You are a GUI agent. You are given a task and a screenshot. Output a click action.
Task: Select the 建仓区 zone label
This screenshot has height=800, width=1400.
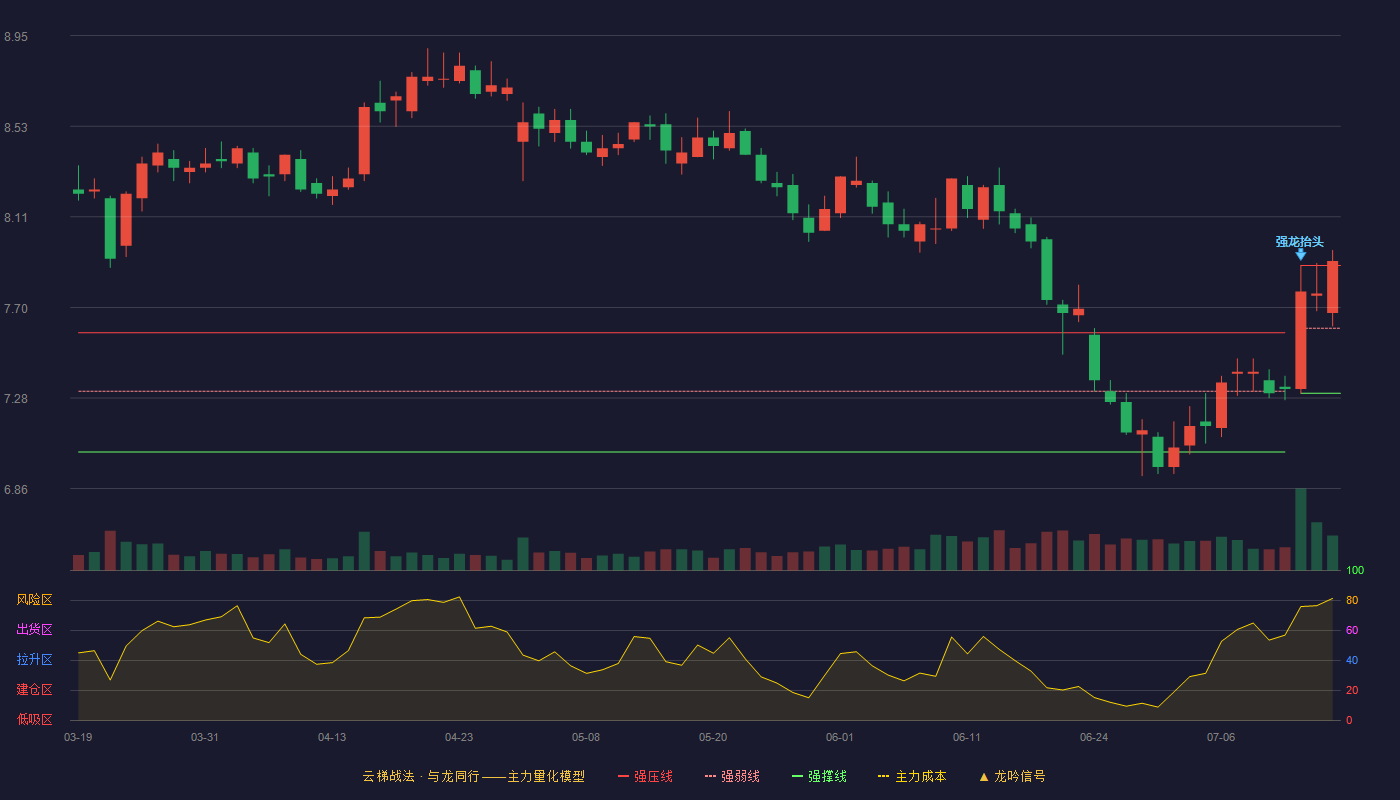click(34, 690)
